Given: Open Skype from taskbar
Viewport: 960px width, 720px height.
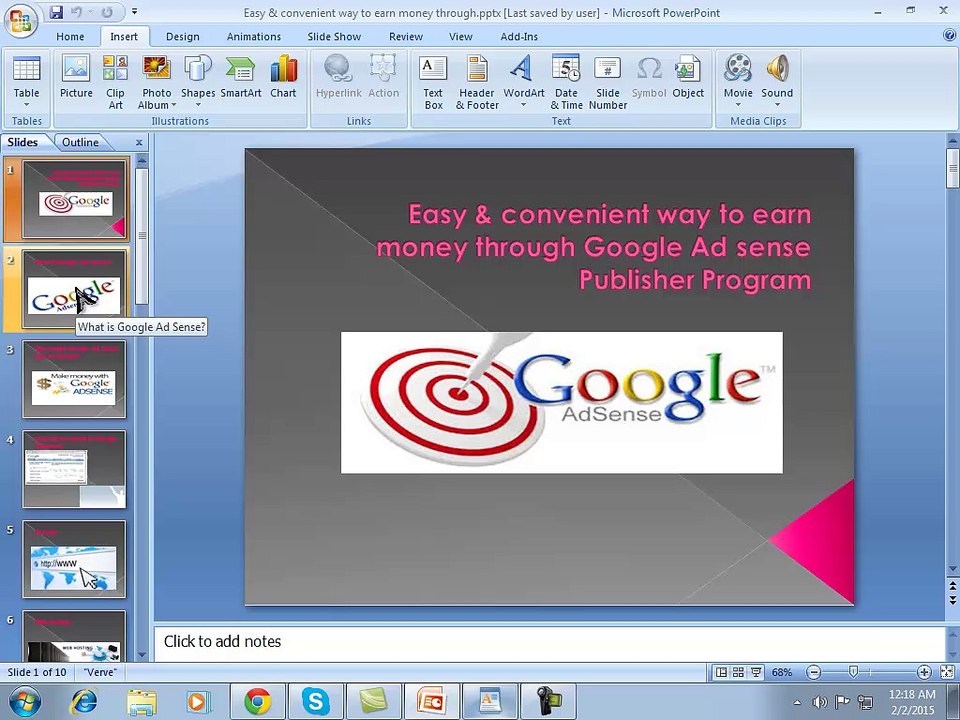Looking at the screenshot, I should click(315, 701).
